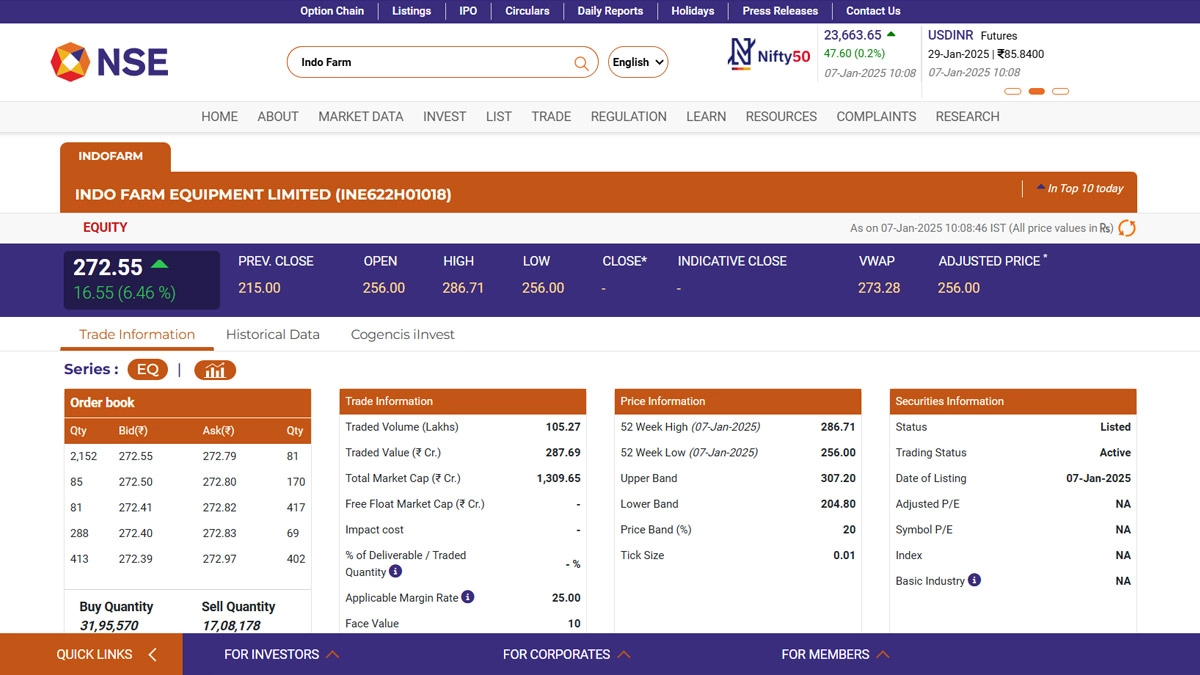Viewport: 1200px width, 675px height.
Task: Click the NSE logo
Action: (109, 62)
